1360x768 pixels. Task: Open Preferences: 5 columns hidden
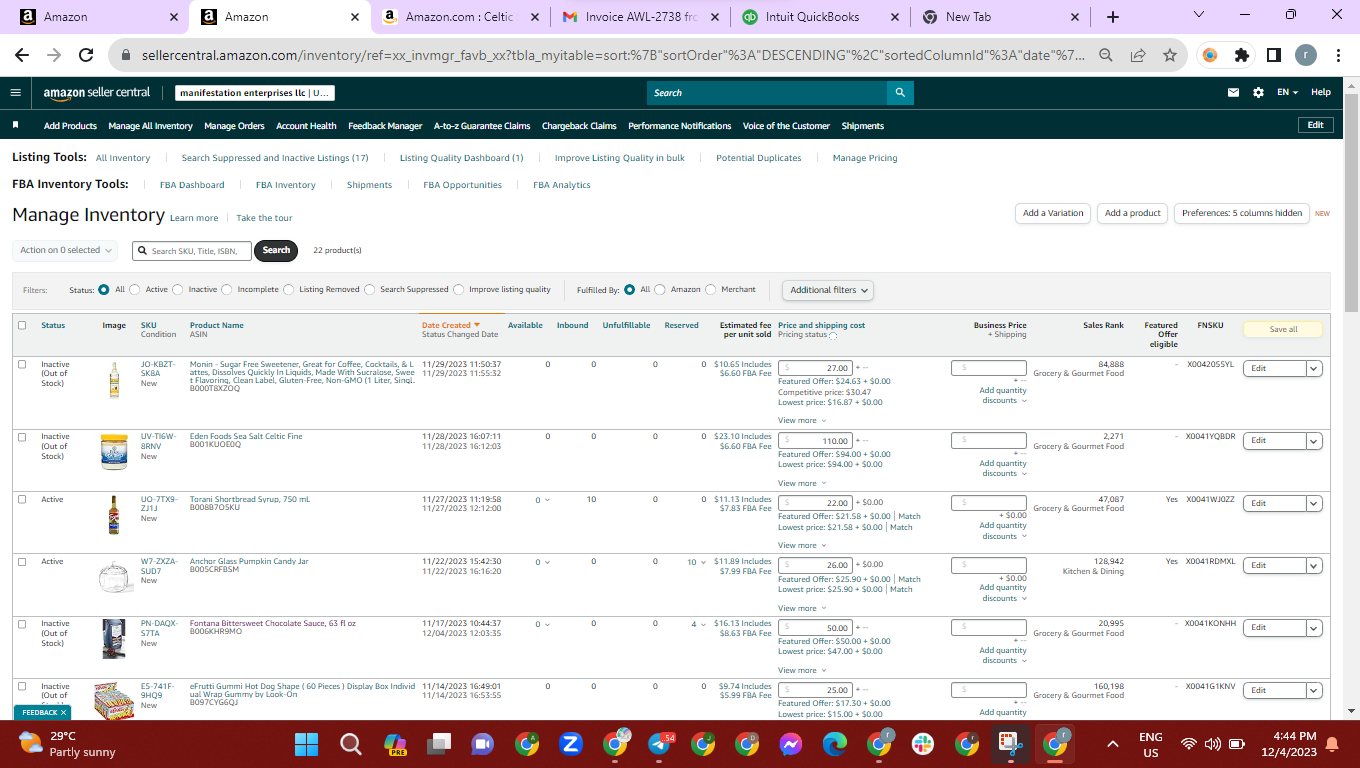(x=1242, y=213)
